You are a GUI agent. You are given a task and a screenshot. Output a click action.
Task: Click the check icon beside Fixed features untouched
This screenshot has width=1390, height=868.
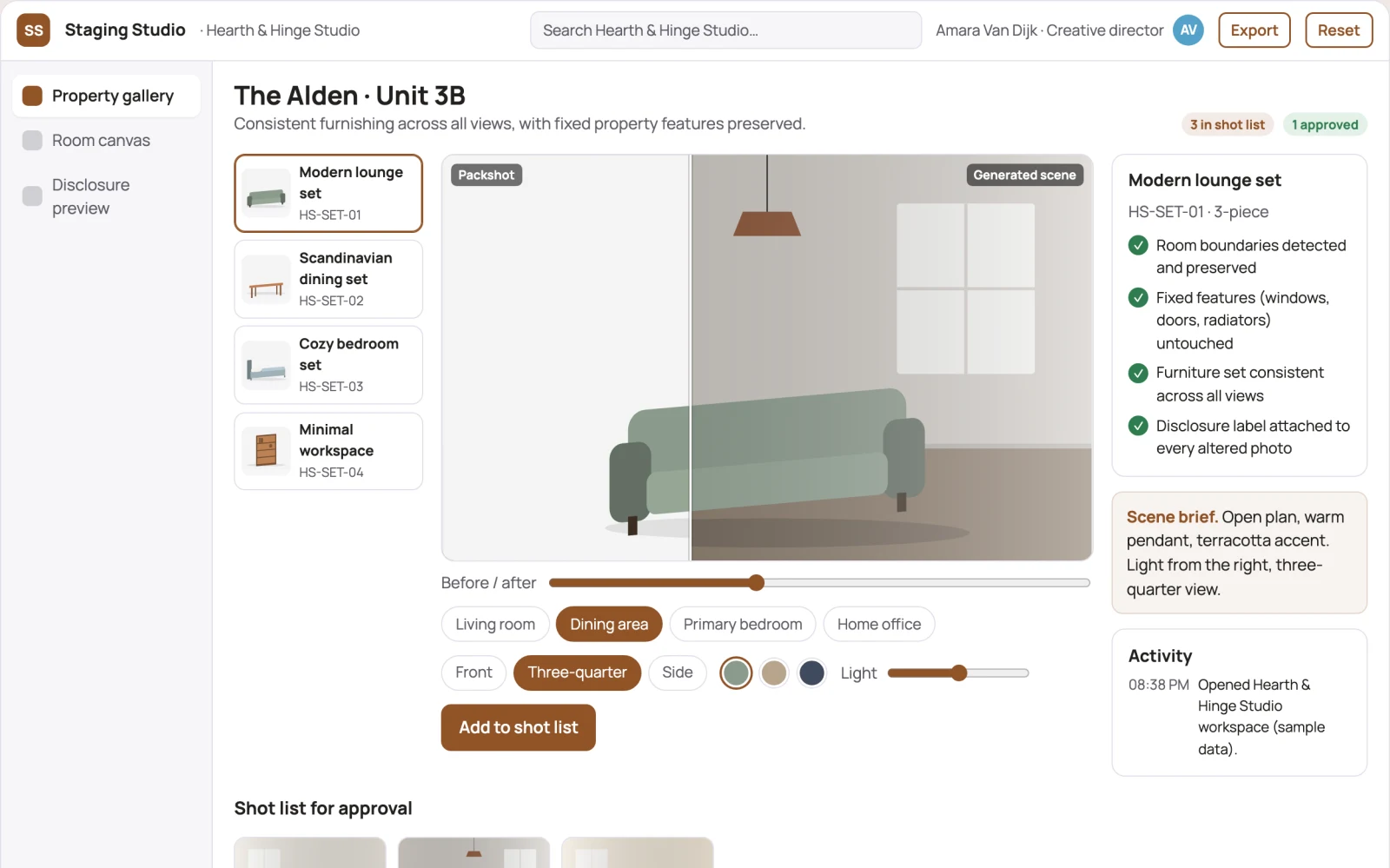1138,298
